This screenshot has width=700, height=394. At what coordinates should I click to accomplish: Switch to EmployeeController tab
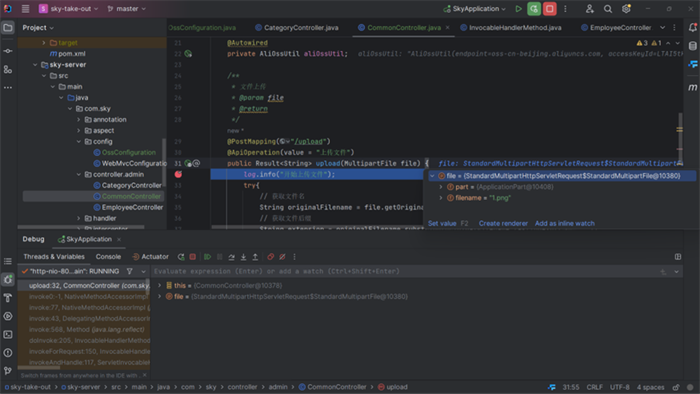coord(616,28)
